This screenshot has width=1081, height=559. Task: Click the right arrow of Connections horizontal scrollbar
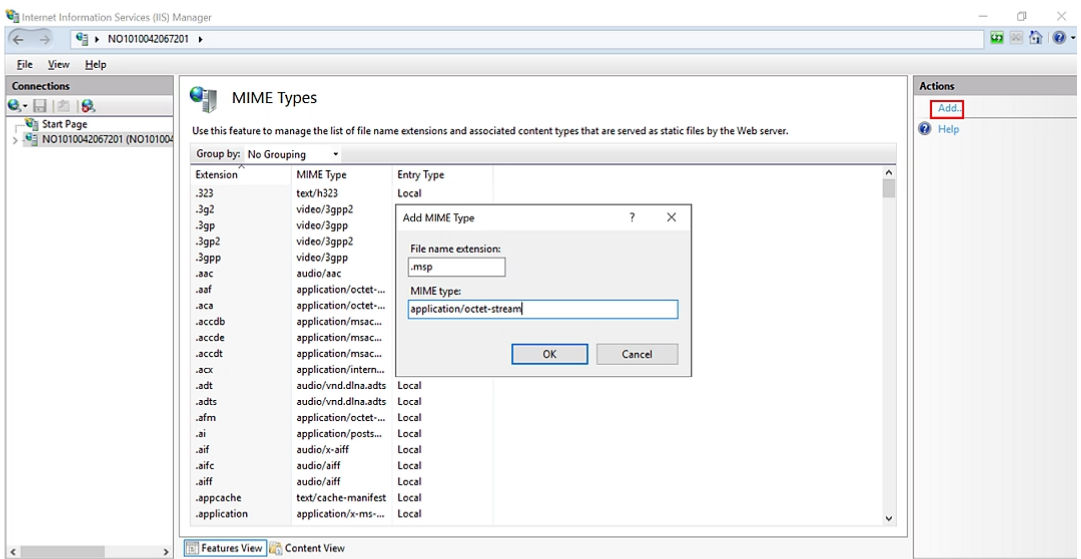[x=165, y=552]
